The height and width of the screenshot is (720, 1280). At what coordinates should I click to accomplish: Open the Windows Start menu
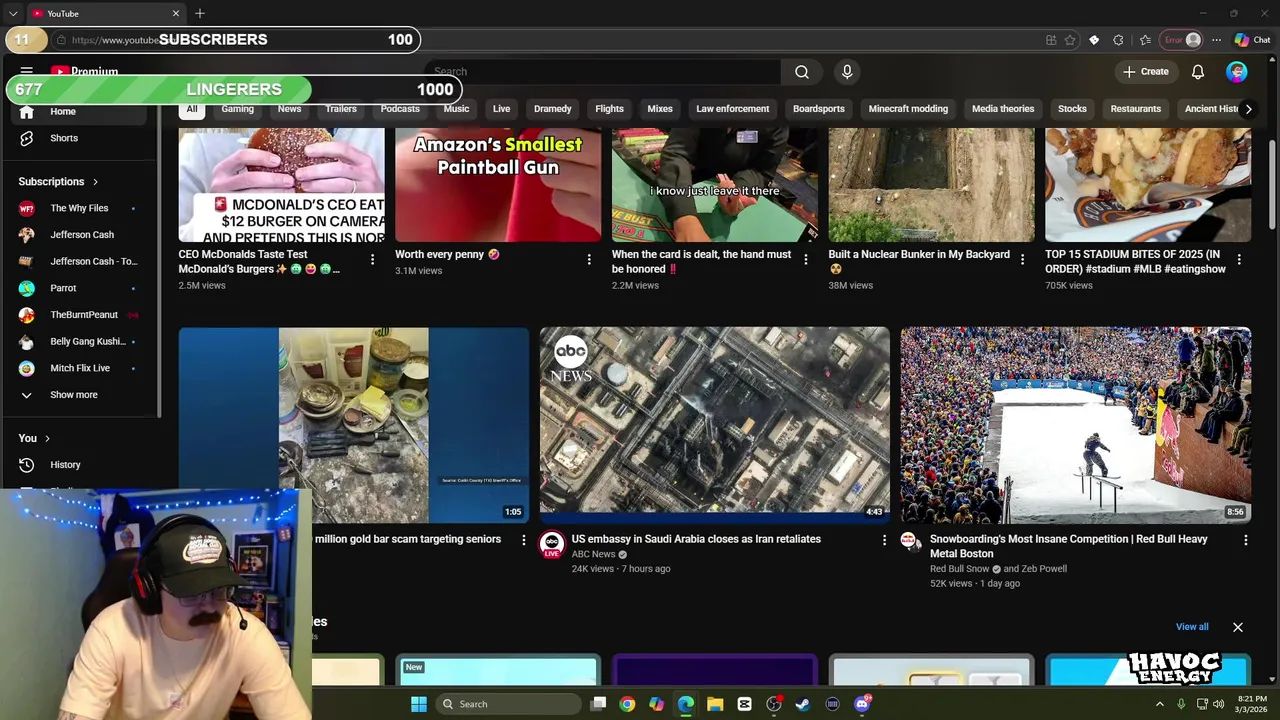click(x=419, y=704)
